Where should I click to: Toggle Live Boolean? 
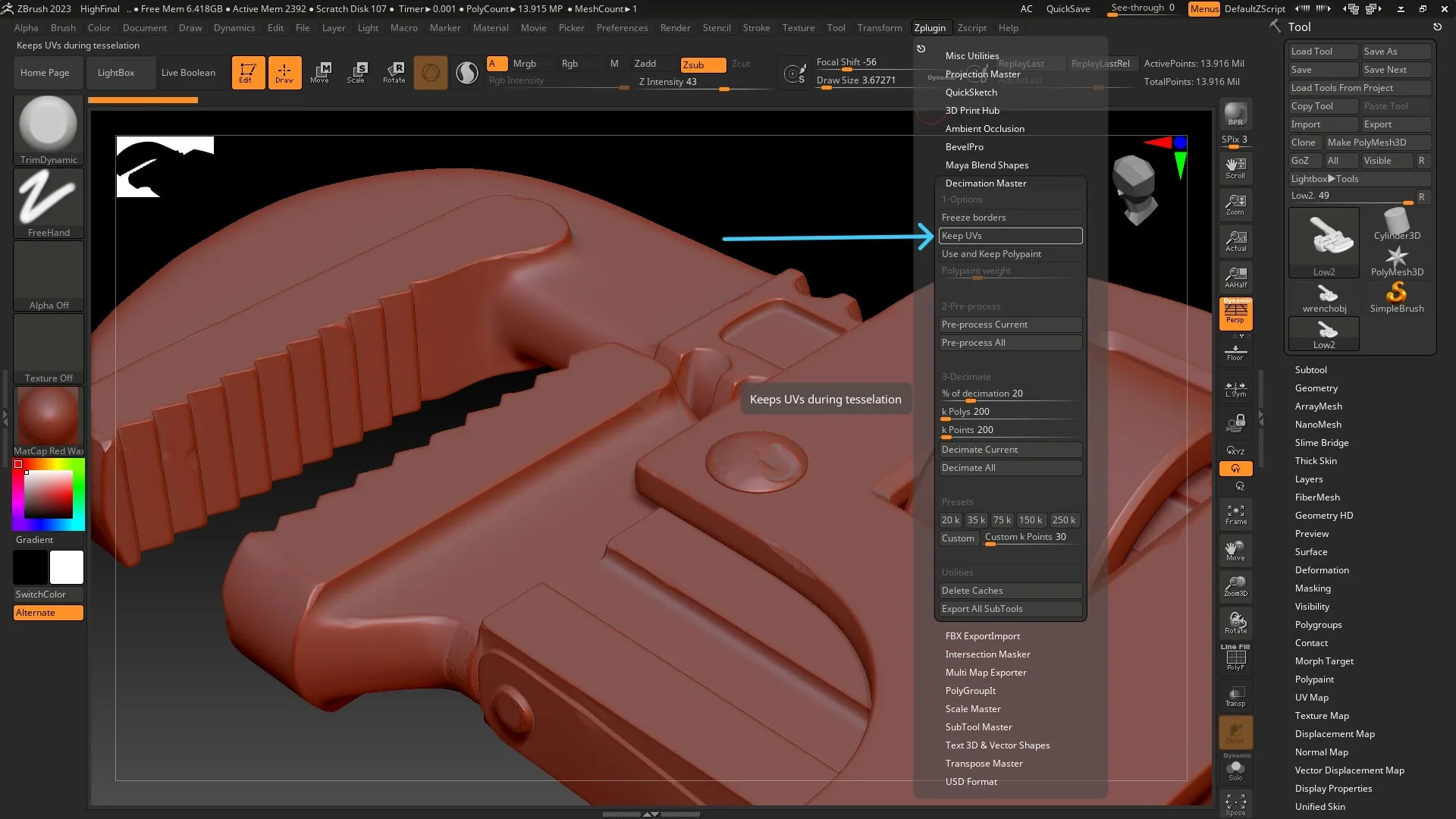click(x=188, y=73)
